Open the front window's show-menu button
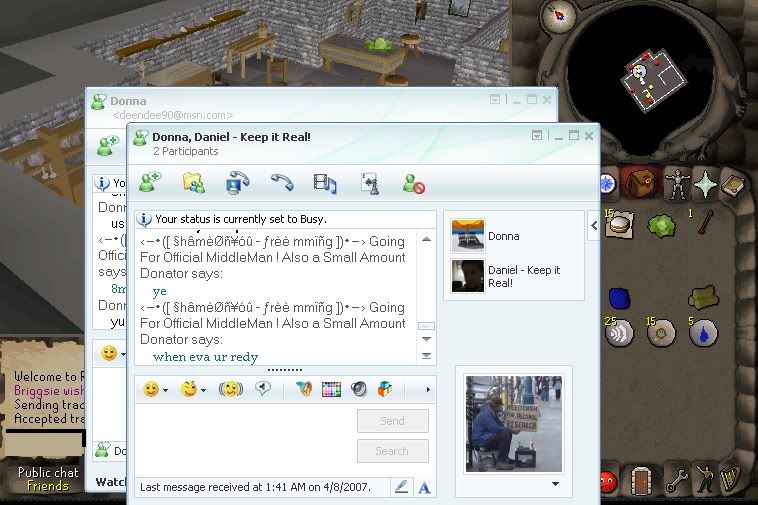Screen dimensions: 758x505 tap(537, 136)
